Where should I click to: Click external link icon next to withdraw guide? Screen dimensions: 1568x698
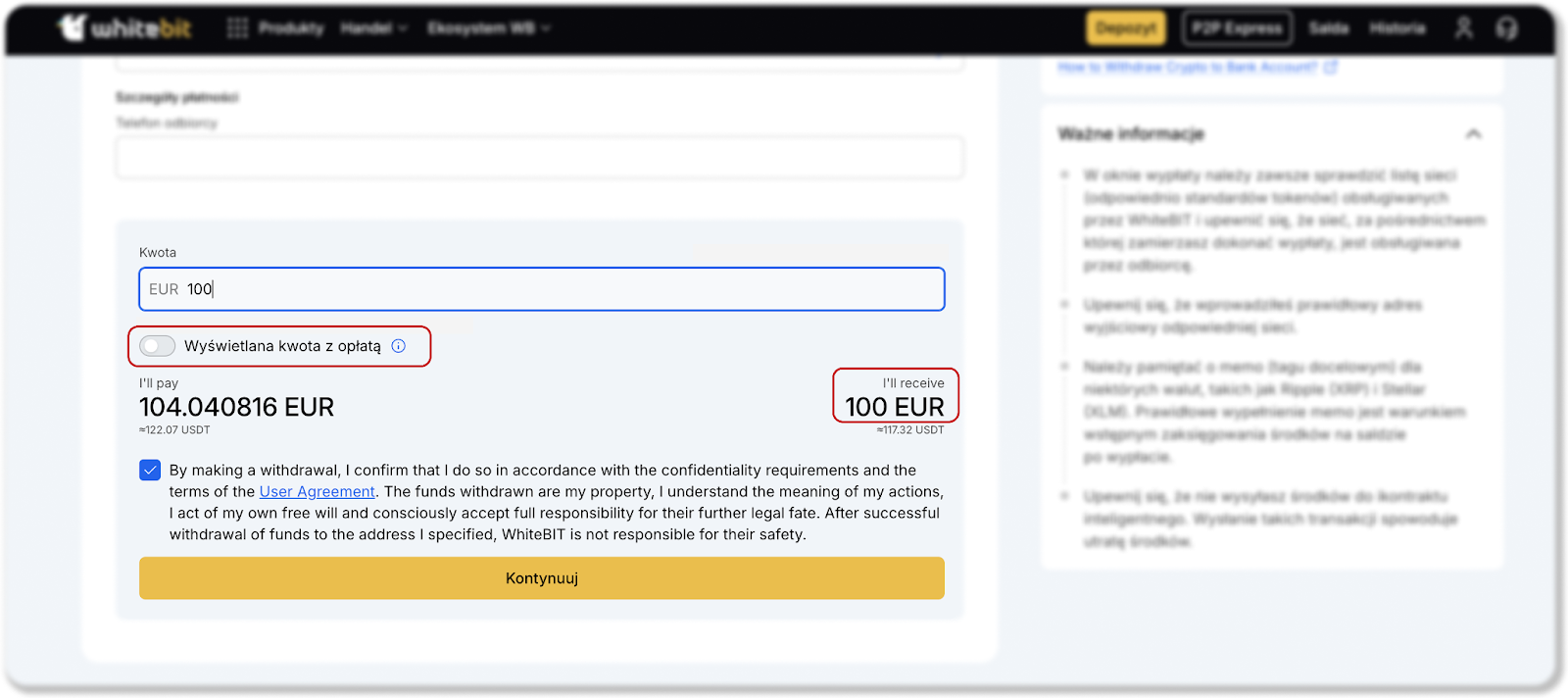[x=1330, y=67]
